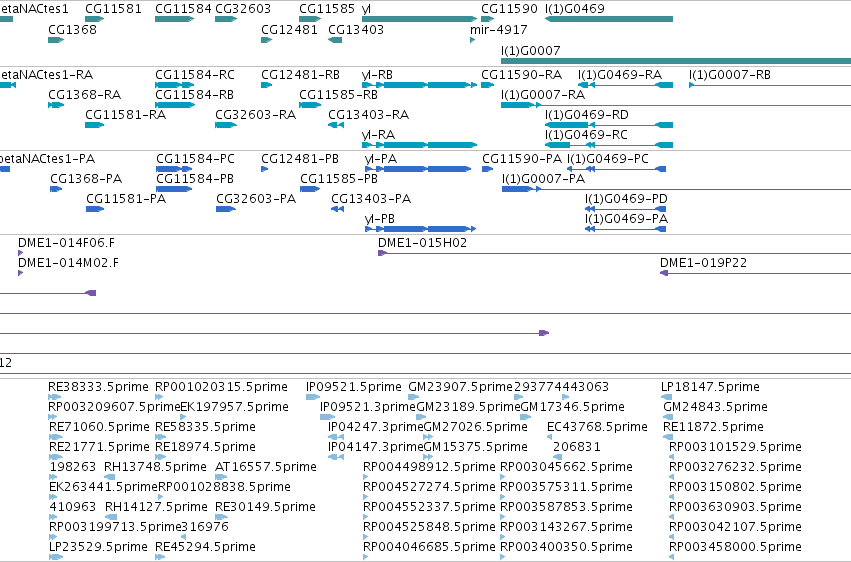Select EST RE30149.5prime

coord(265,507)
